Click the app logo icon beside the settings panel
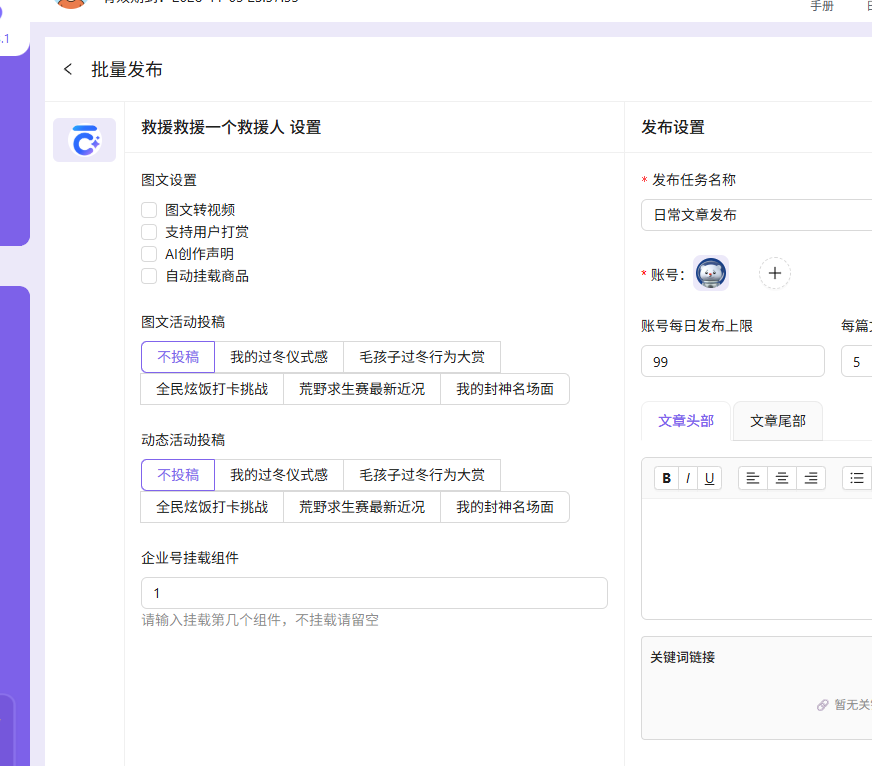The width and height of the screenshot is (872, 766). [84, 140]
